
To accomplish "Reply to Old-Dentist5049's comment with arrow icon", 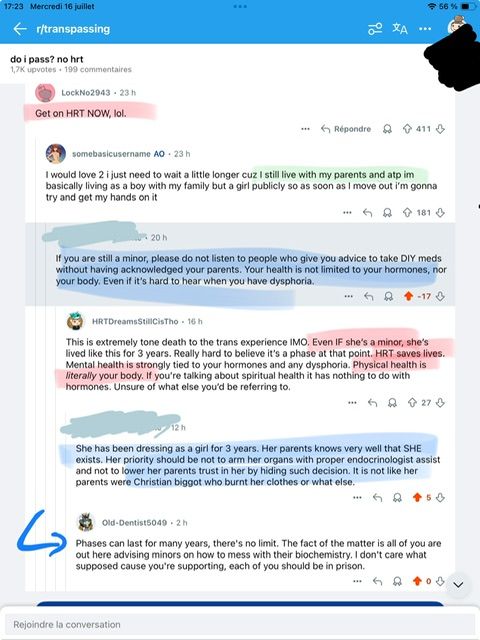I will [378, 581].
